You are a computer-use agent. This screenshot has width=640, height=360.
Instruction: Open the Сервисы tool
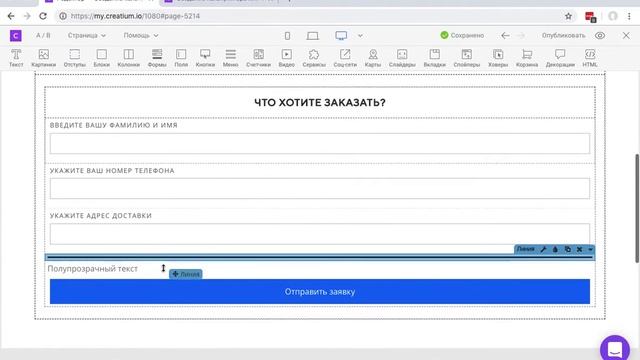(314, 58)
